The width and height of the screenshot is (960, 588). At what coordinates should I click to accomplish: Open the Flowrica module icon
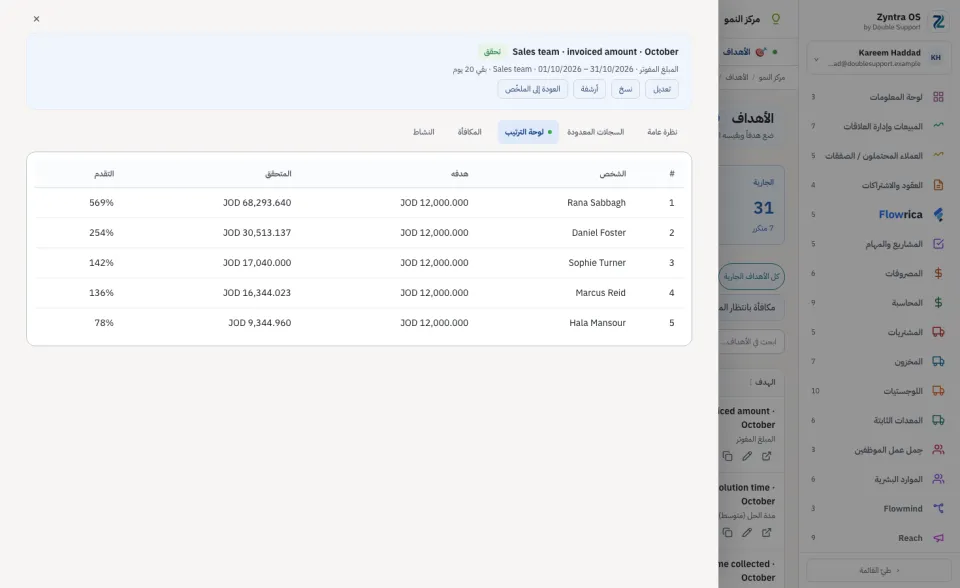(938, 214)
